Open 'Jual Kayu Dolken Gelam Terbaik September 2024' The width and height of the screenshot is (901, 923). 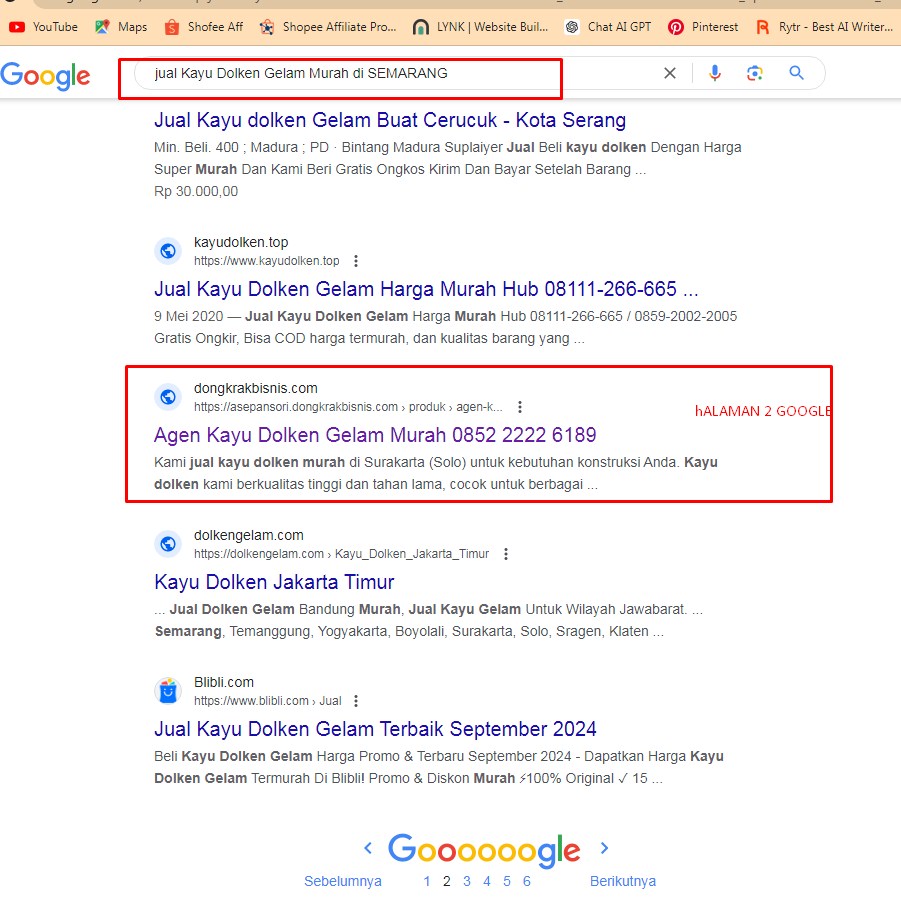coord(375,729)
